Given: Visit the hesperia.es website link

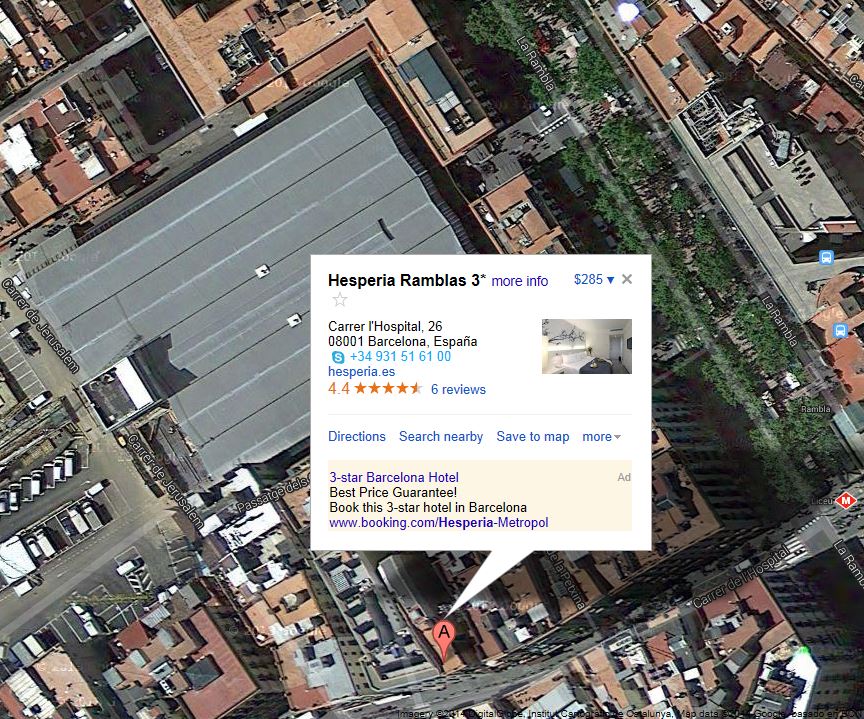Looking at the screenshot, I should click(x=361, y=371).
